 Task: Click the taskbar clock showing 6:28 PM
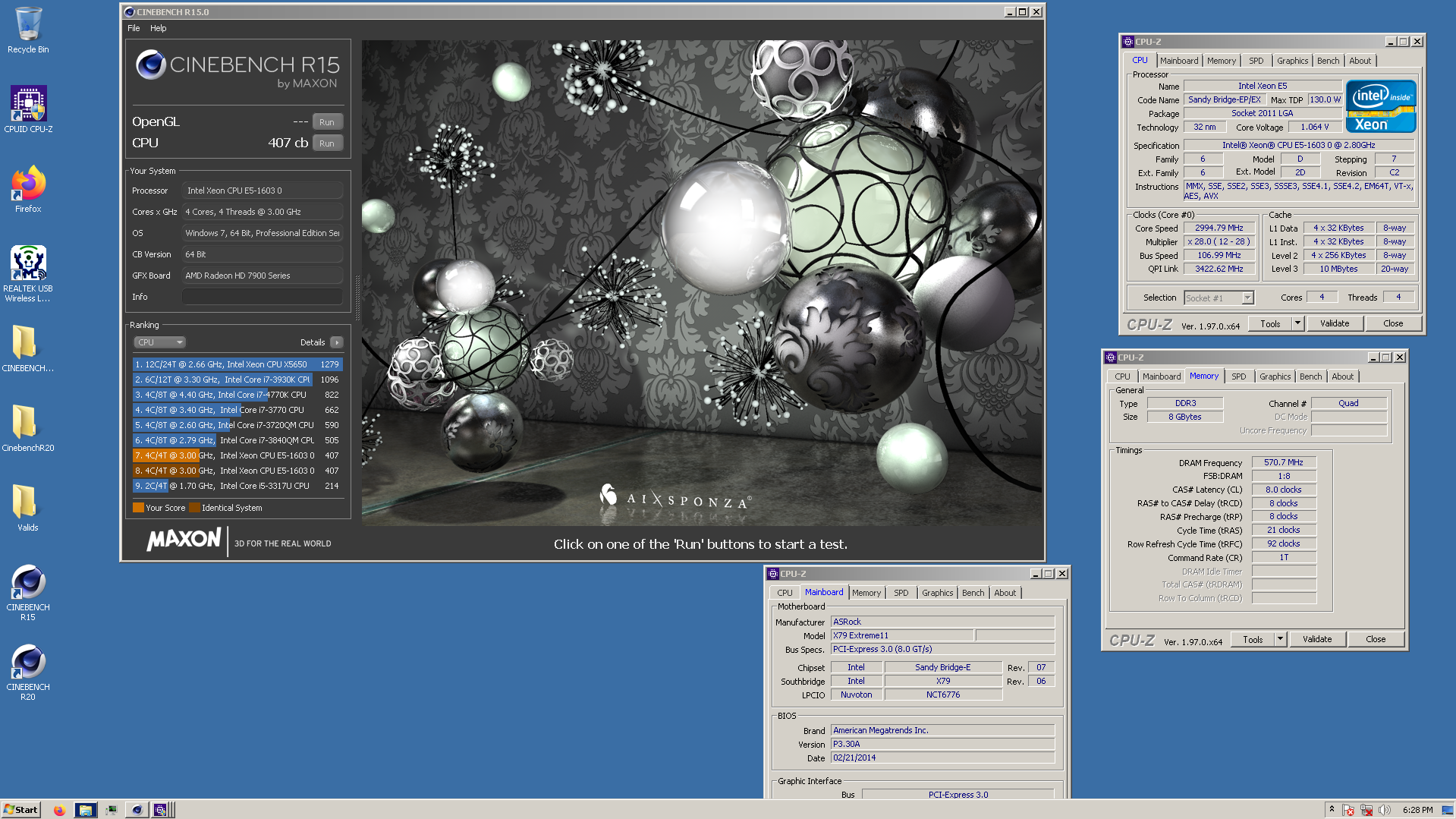point(1417,810)
